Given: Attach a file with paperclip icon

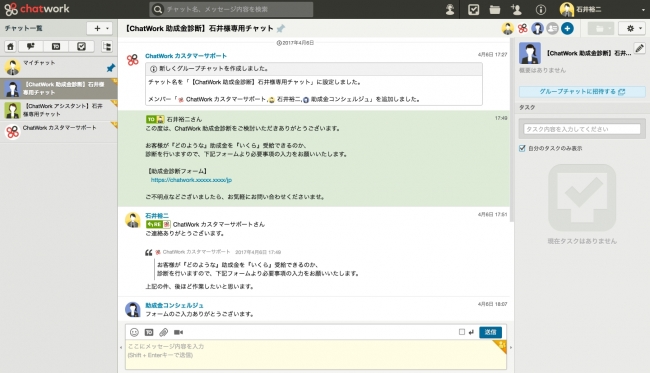Looking at the screenshot, I should [x=164, y=332].
